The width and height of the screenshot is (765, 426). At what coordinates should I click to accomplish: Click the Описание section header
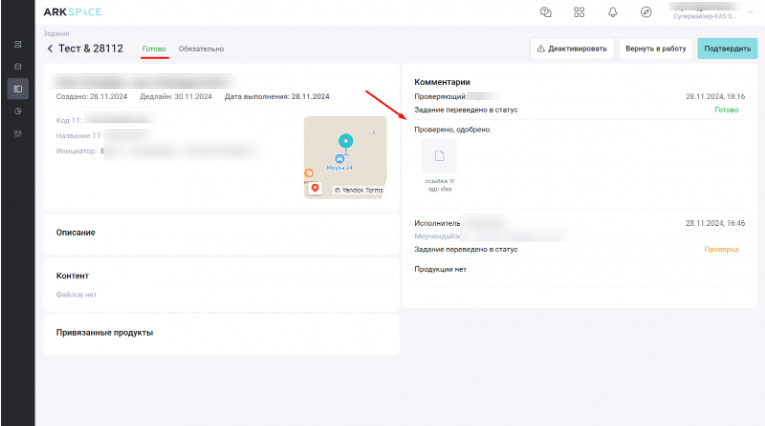pyautogui.click(x=76, y=232)
